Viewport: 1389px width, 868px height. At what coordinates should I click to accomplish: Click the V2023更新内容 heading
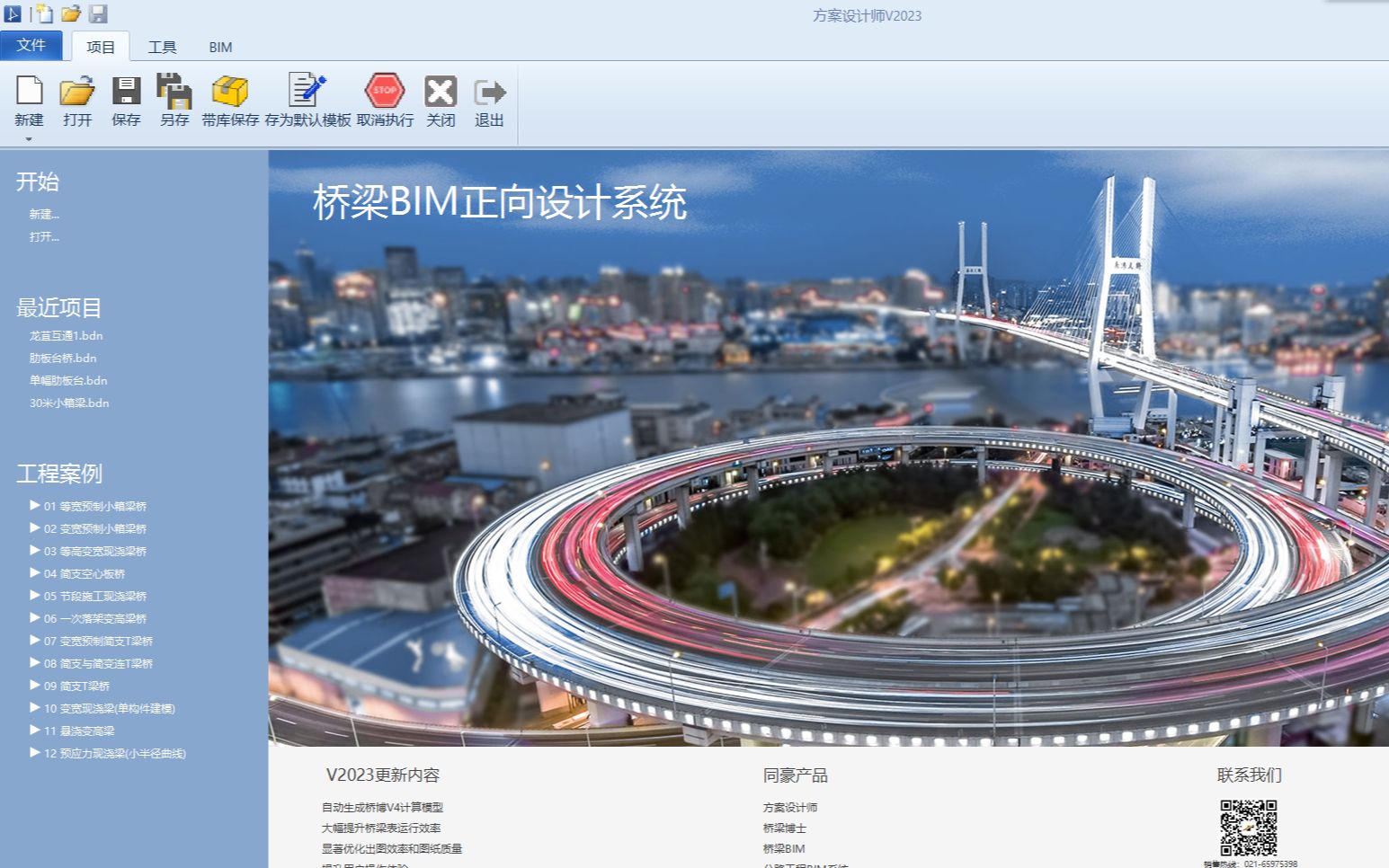[383, 775]
